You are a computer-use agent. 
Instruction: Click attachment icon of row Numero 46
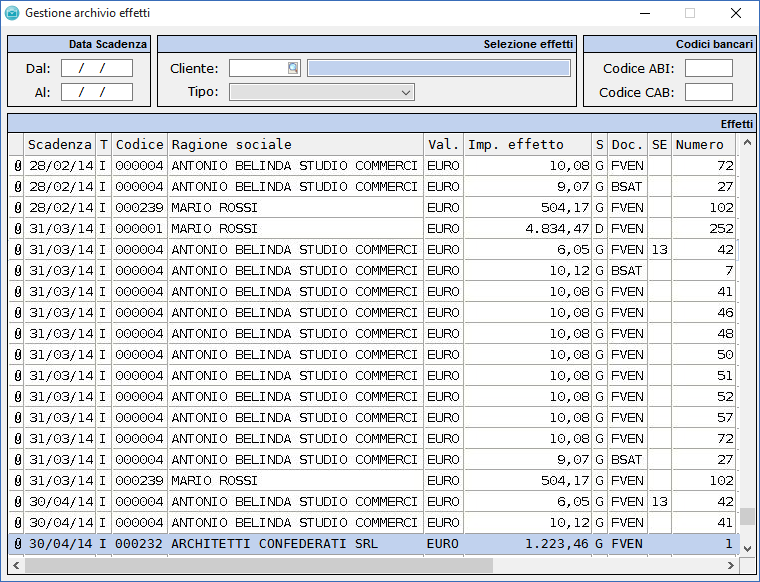[x=17, y=313]
